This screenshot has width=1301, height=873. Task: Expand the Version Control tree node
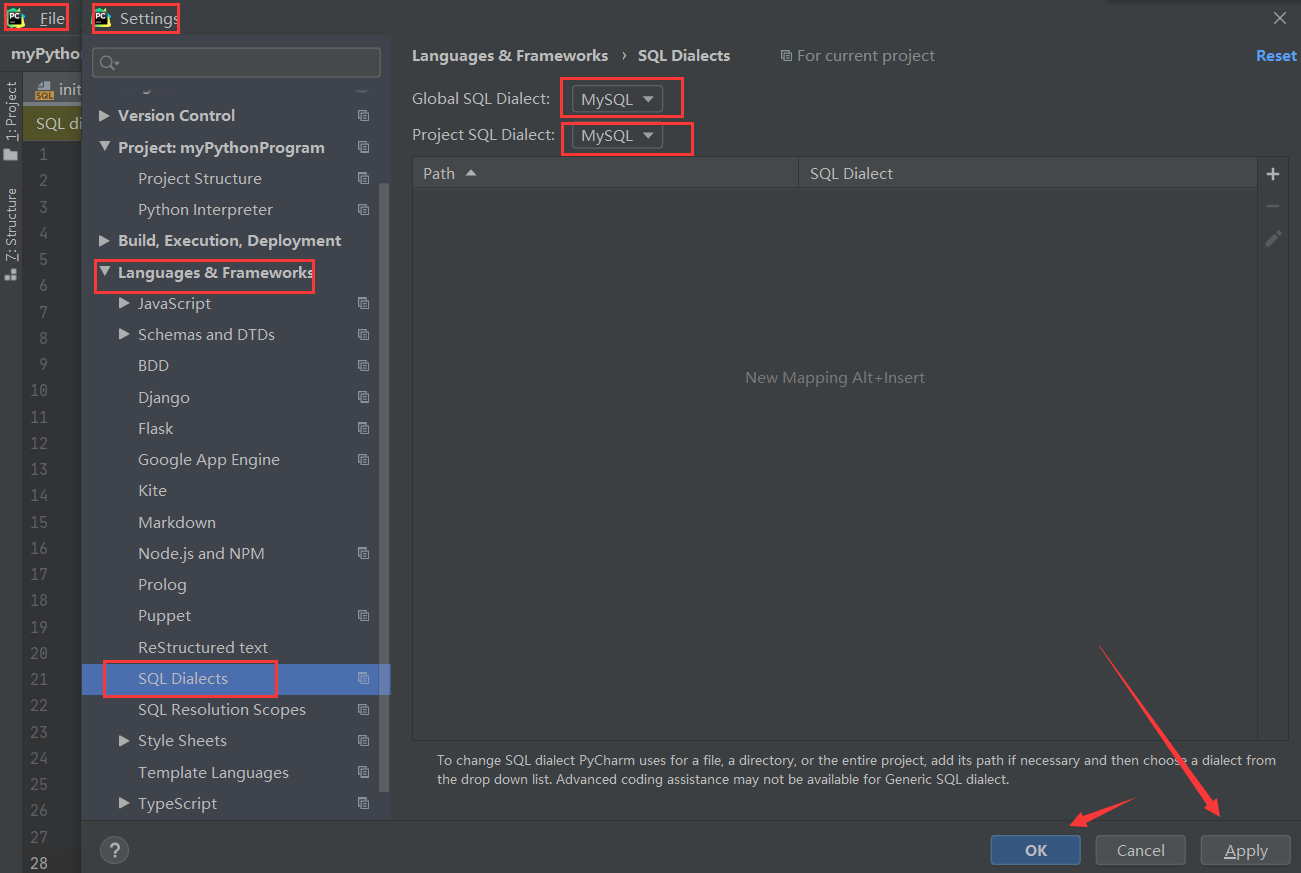click(x=104, y=115)
